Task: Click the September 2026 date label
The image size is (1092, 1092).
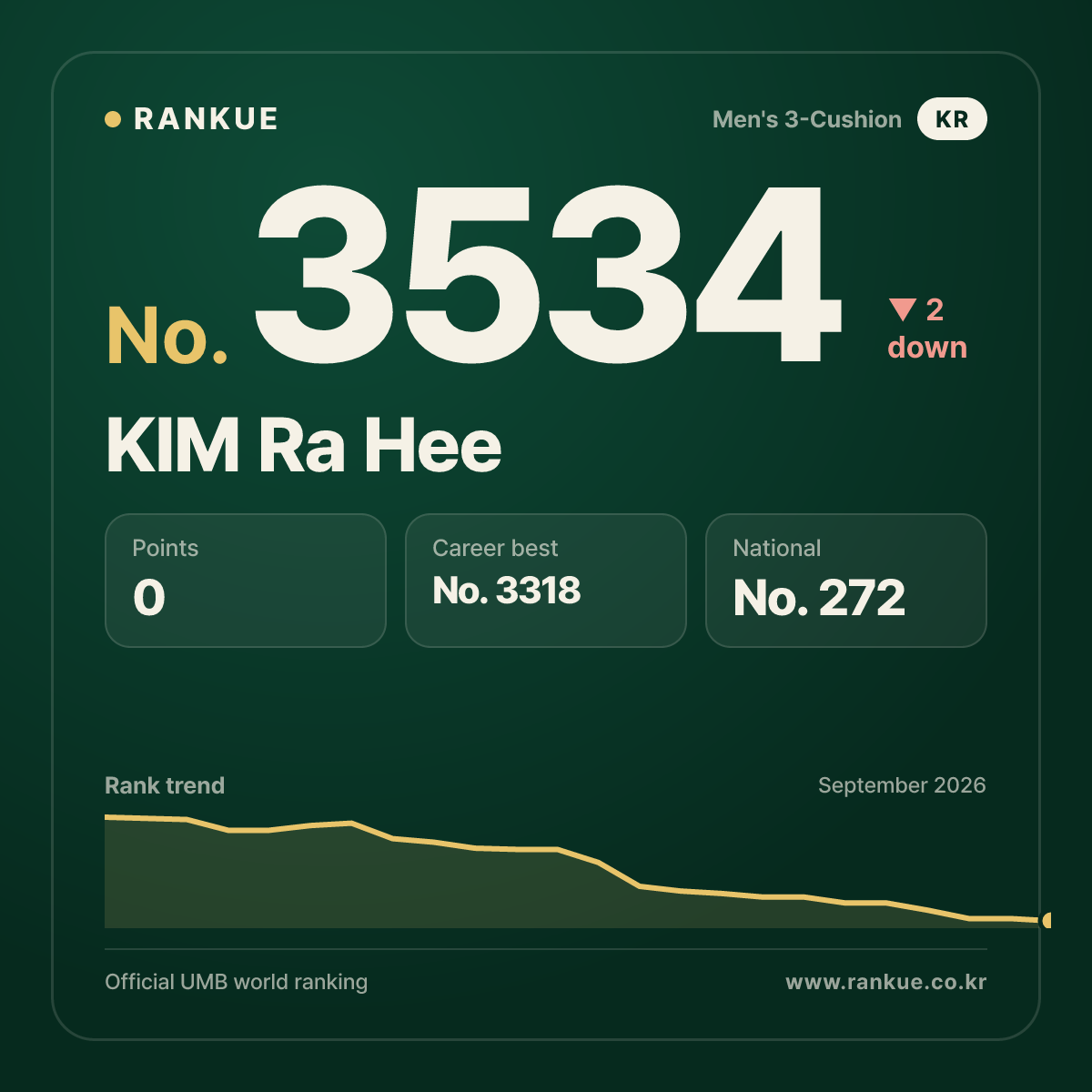Action: click(902, 785)
